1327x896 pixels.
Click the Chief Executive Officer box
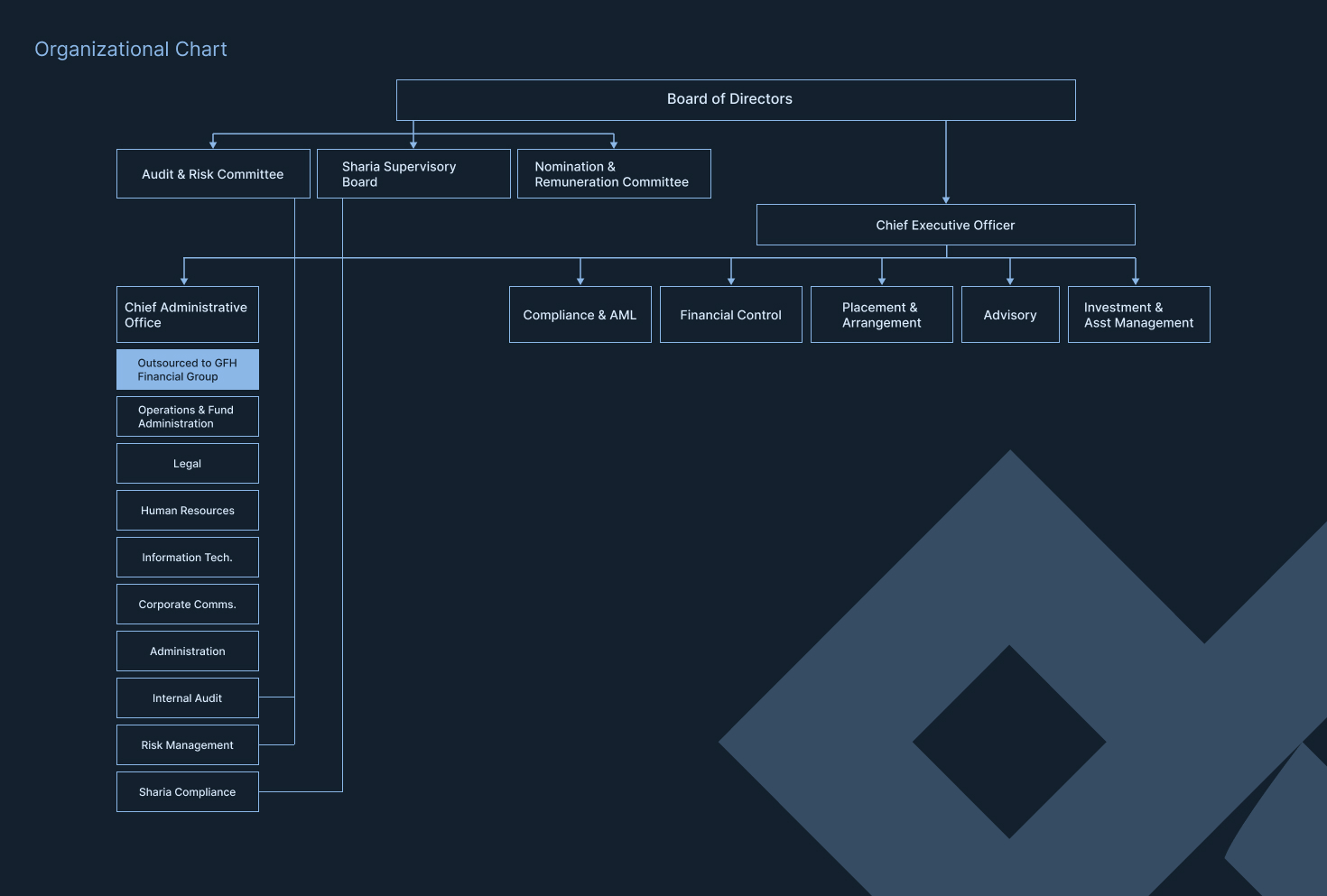945,225
